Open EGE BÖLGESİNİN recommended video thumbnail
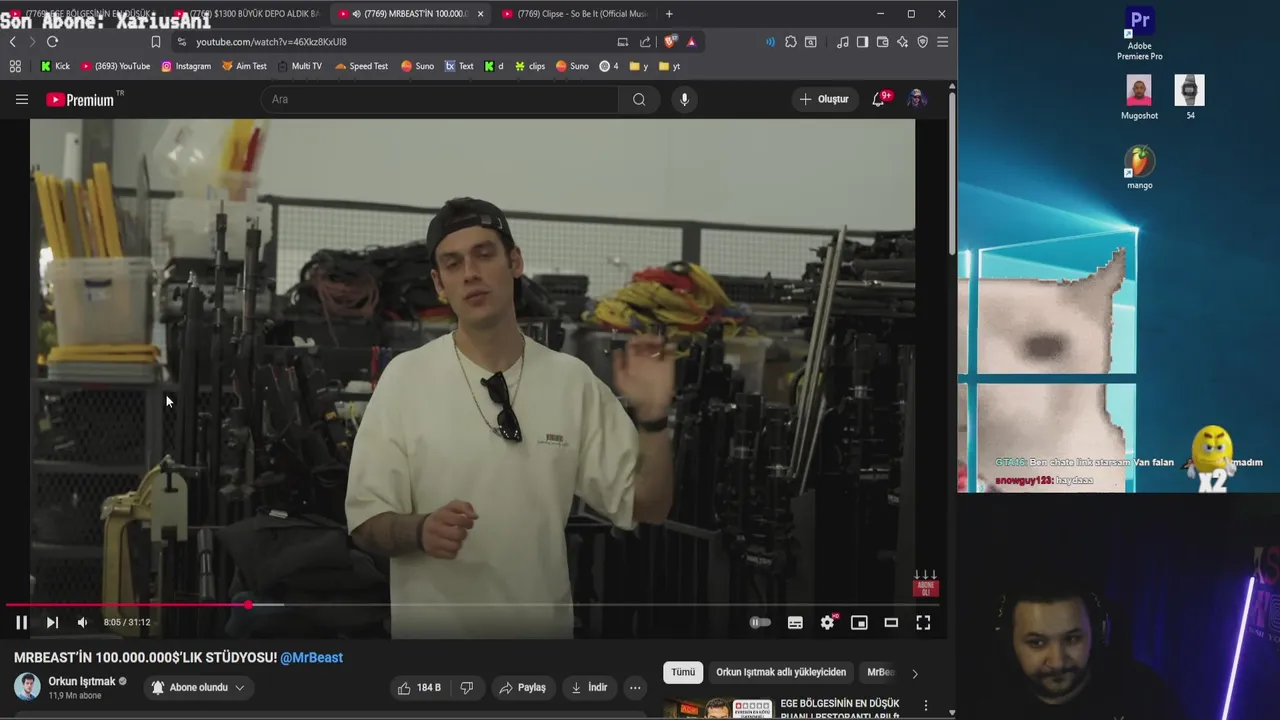The image size is (1280, 720). (x=718, y=709)
